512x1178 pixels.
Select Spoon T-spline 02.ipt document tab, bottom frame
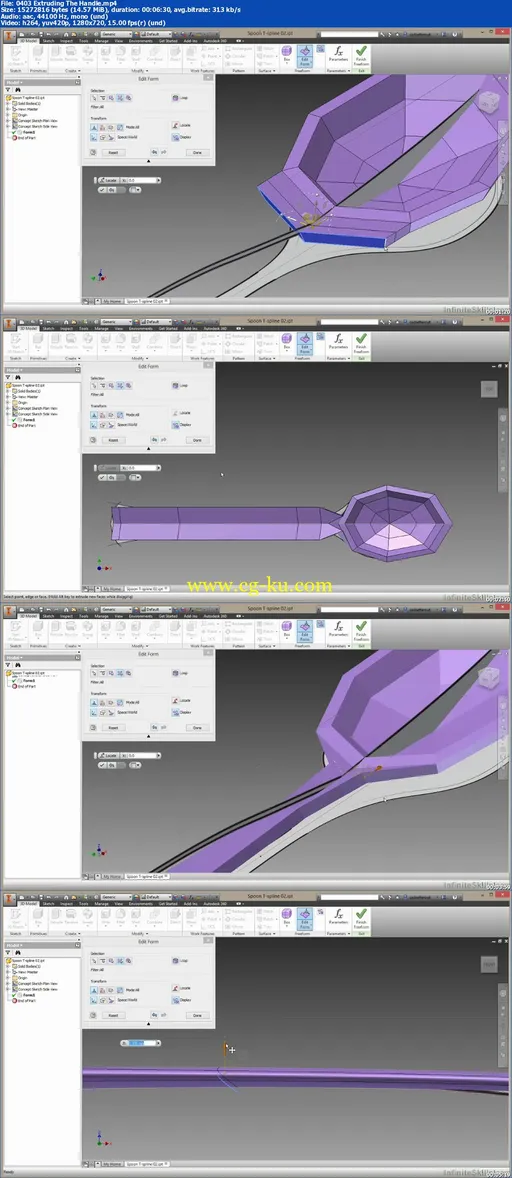[146, 1164]
